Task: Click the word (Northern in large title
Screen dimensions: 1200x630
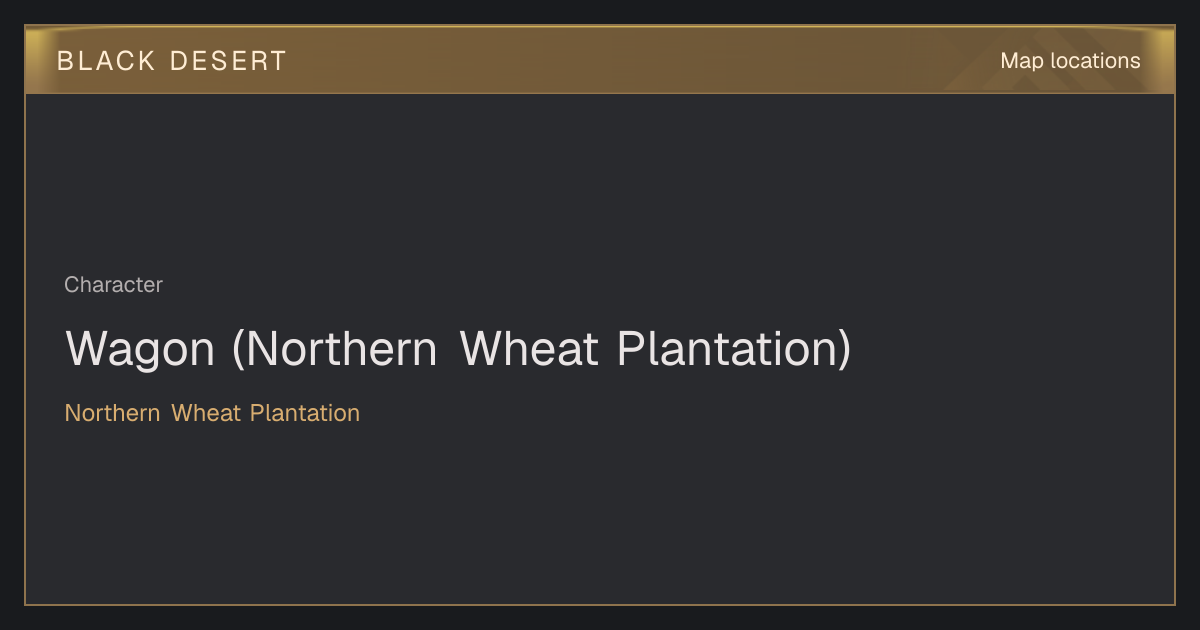Action: click(x=334, y=349)
